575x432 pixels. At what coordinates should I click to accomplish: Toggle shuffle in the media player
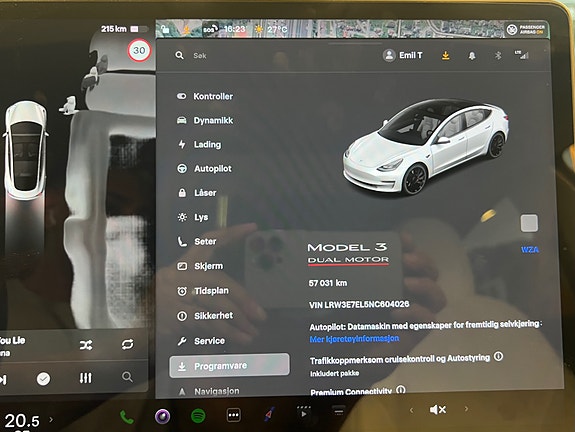click(x=86, y=345)
